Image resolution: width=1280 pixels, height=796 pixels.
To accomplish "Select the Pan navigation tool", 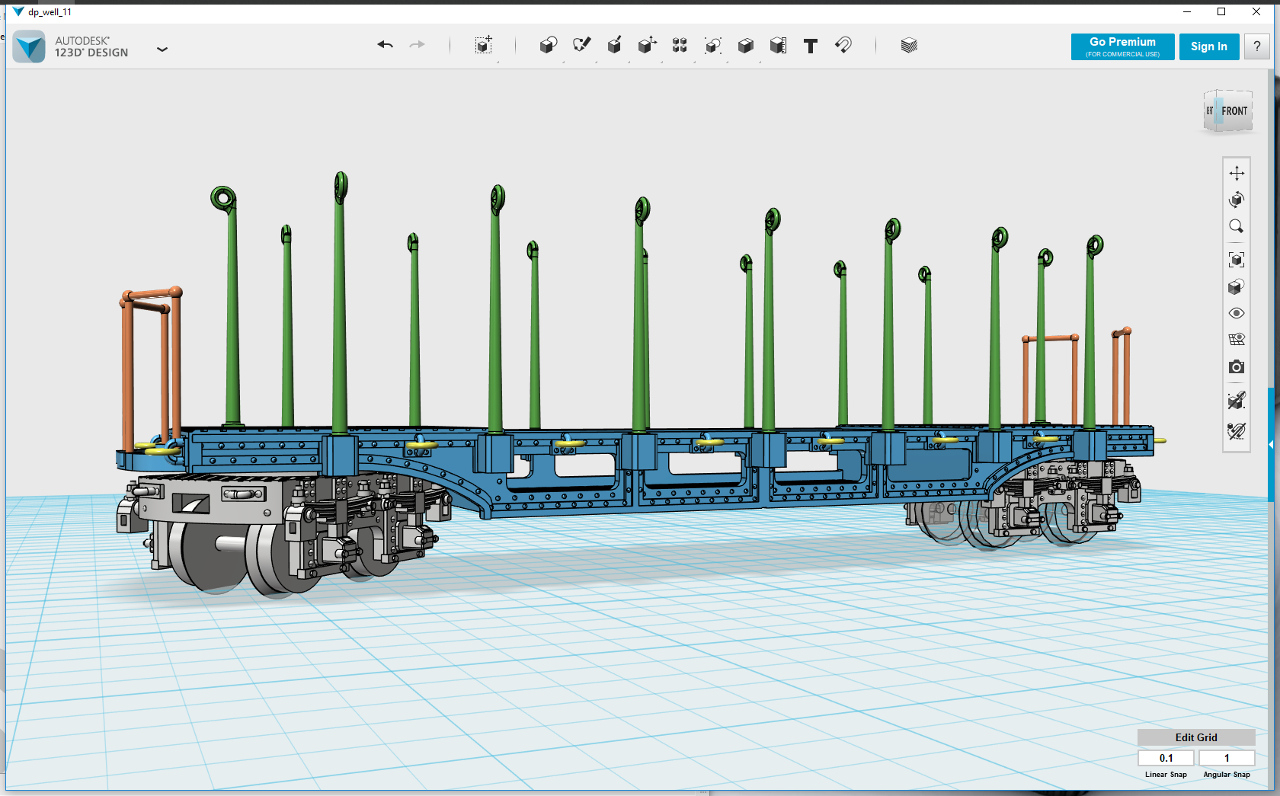I will click(x=1236, y=173).
